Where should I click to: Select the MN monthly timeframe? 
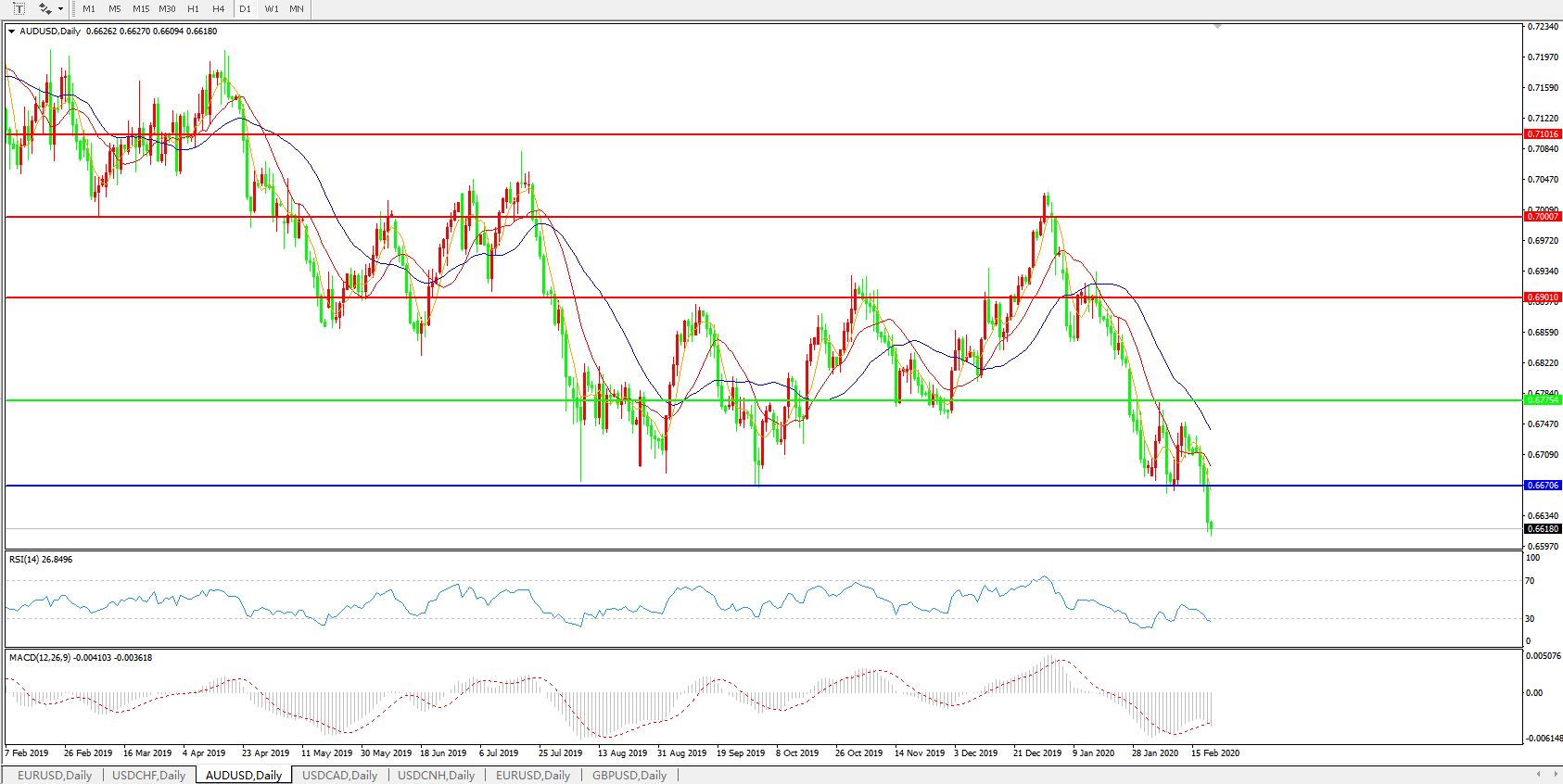pyautogui.click(x=297, y=8)
